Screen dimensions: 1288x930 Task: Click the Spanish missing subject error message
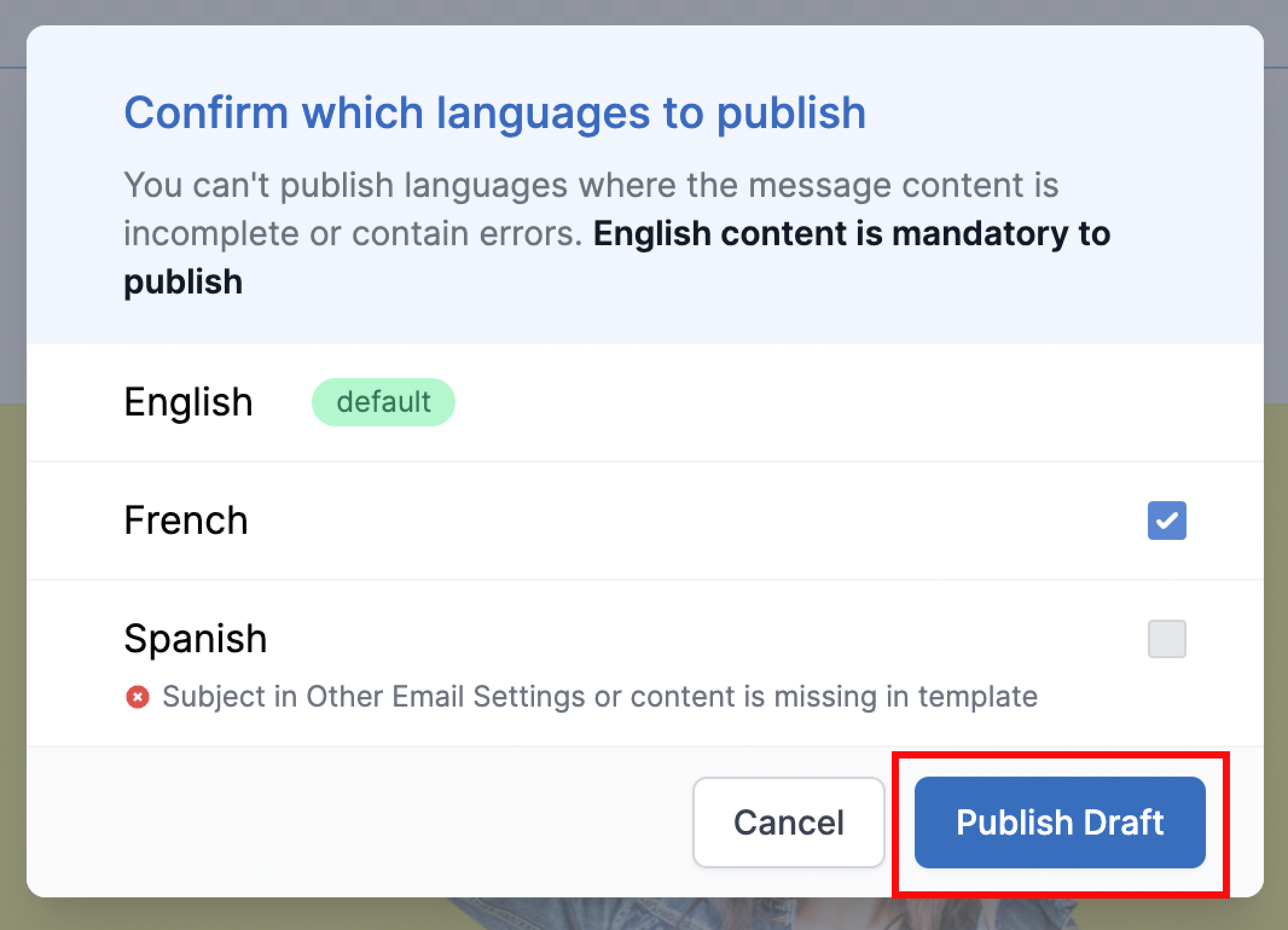click(599, 697)
